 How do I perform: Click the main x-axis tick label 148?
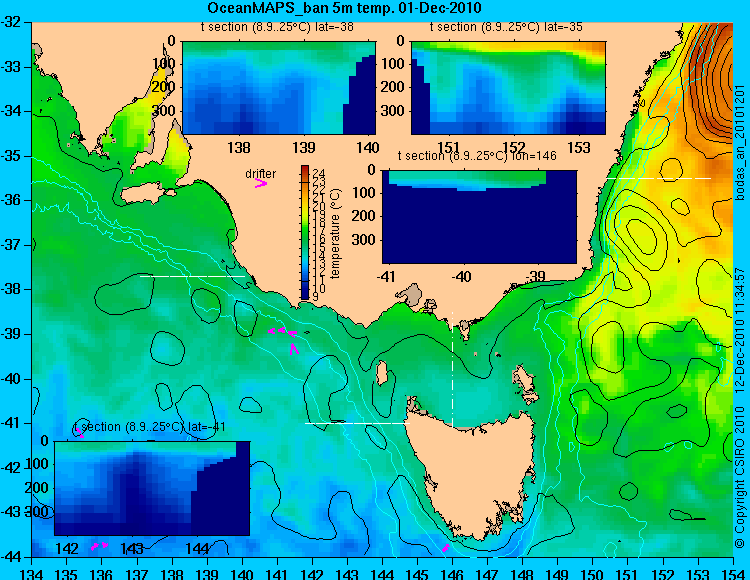coord(523,574)
